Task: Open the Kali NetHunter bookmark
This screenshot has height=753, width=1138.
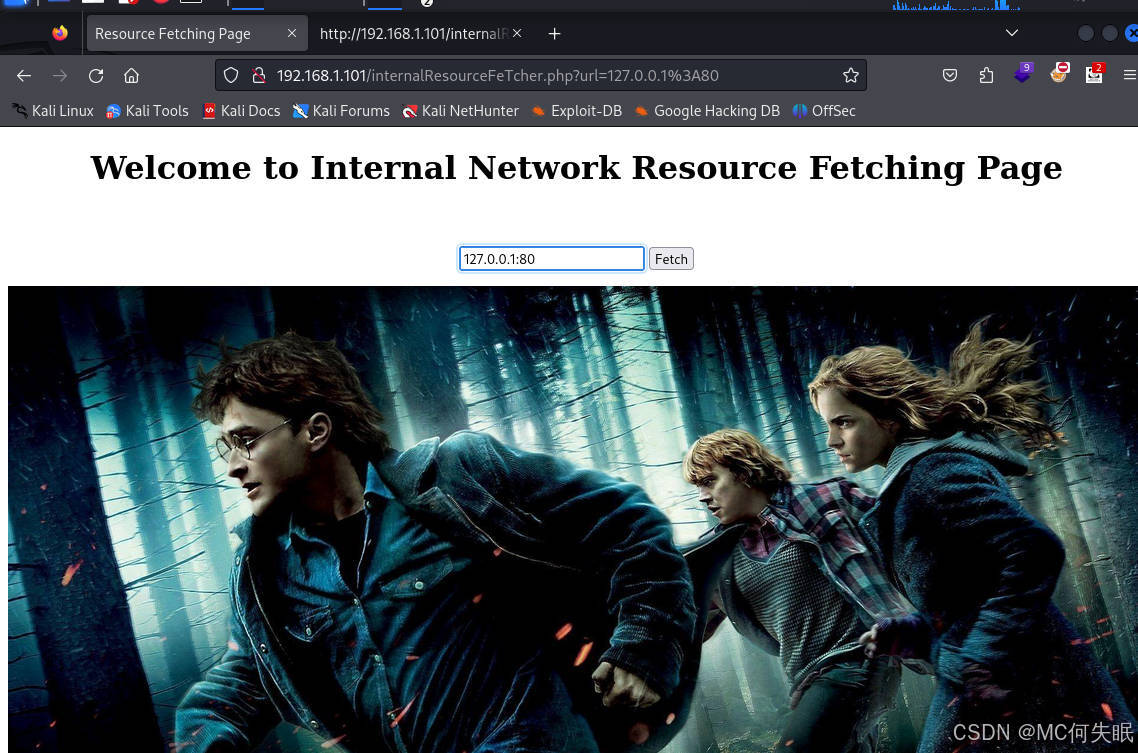Action: (x=461, y=111)
